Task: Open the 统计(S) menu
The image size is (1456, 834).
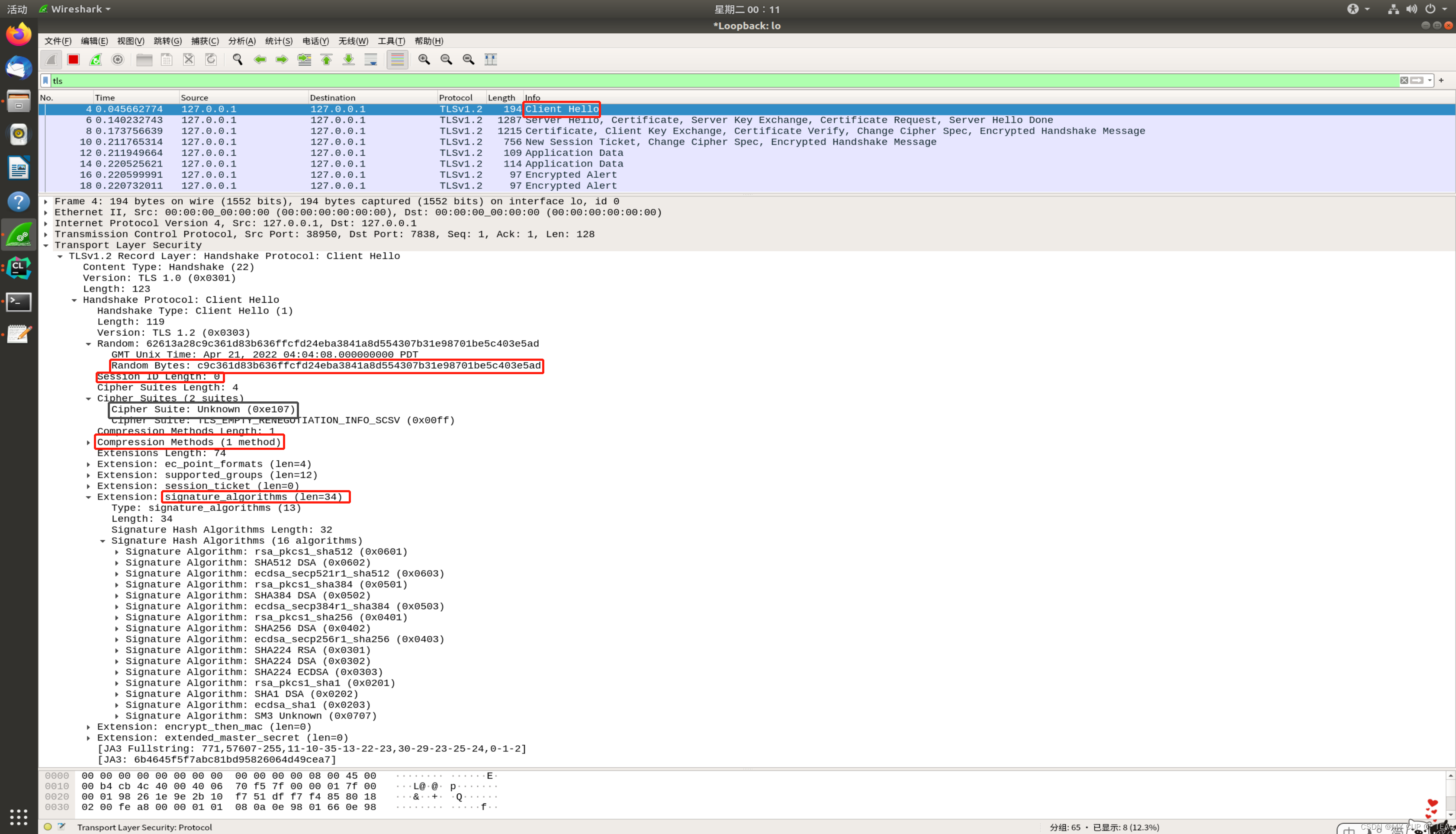Action: [278, 41]
